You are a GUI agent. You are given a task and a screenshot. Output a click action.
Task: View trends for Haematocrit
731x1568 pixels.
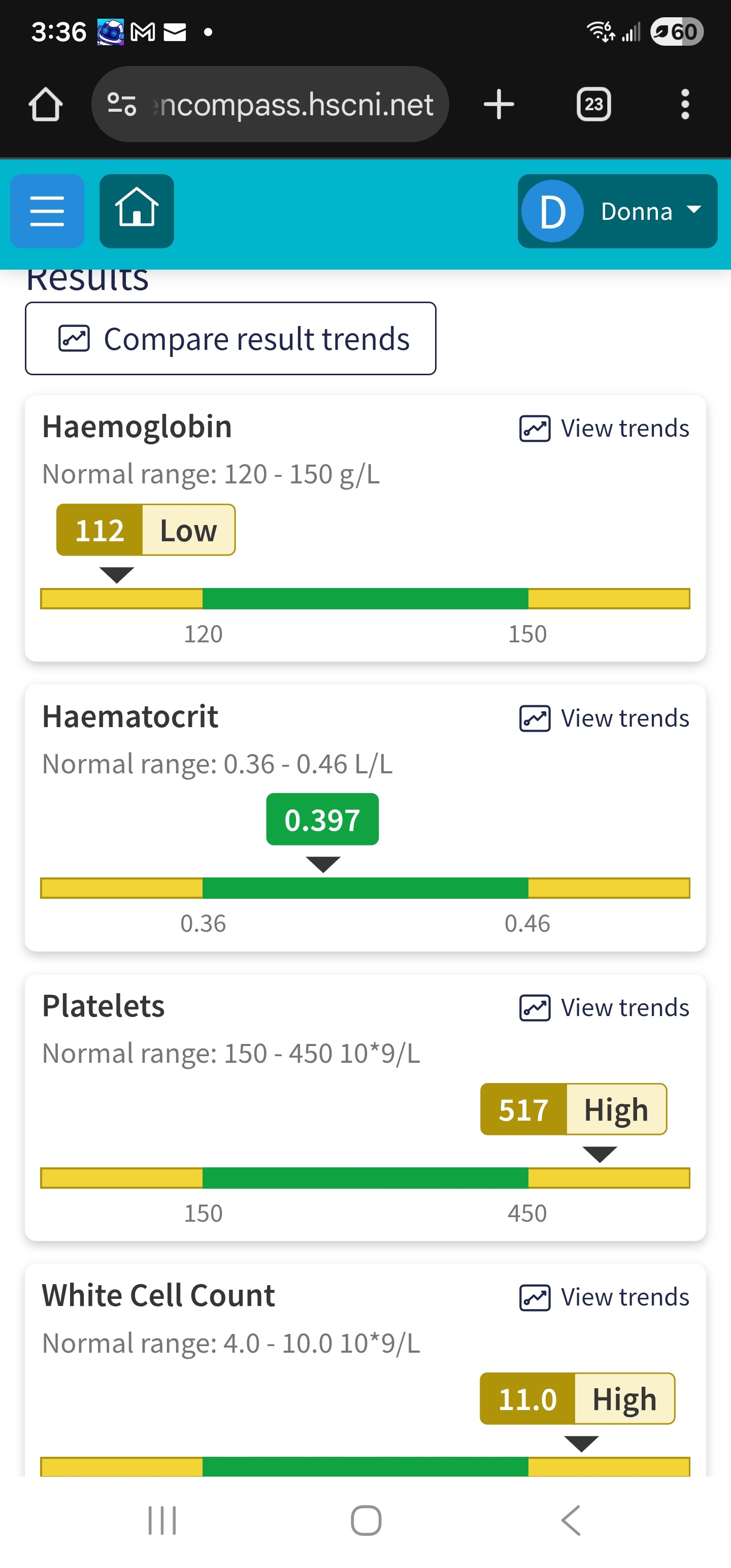604,718
